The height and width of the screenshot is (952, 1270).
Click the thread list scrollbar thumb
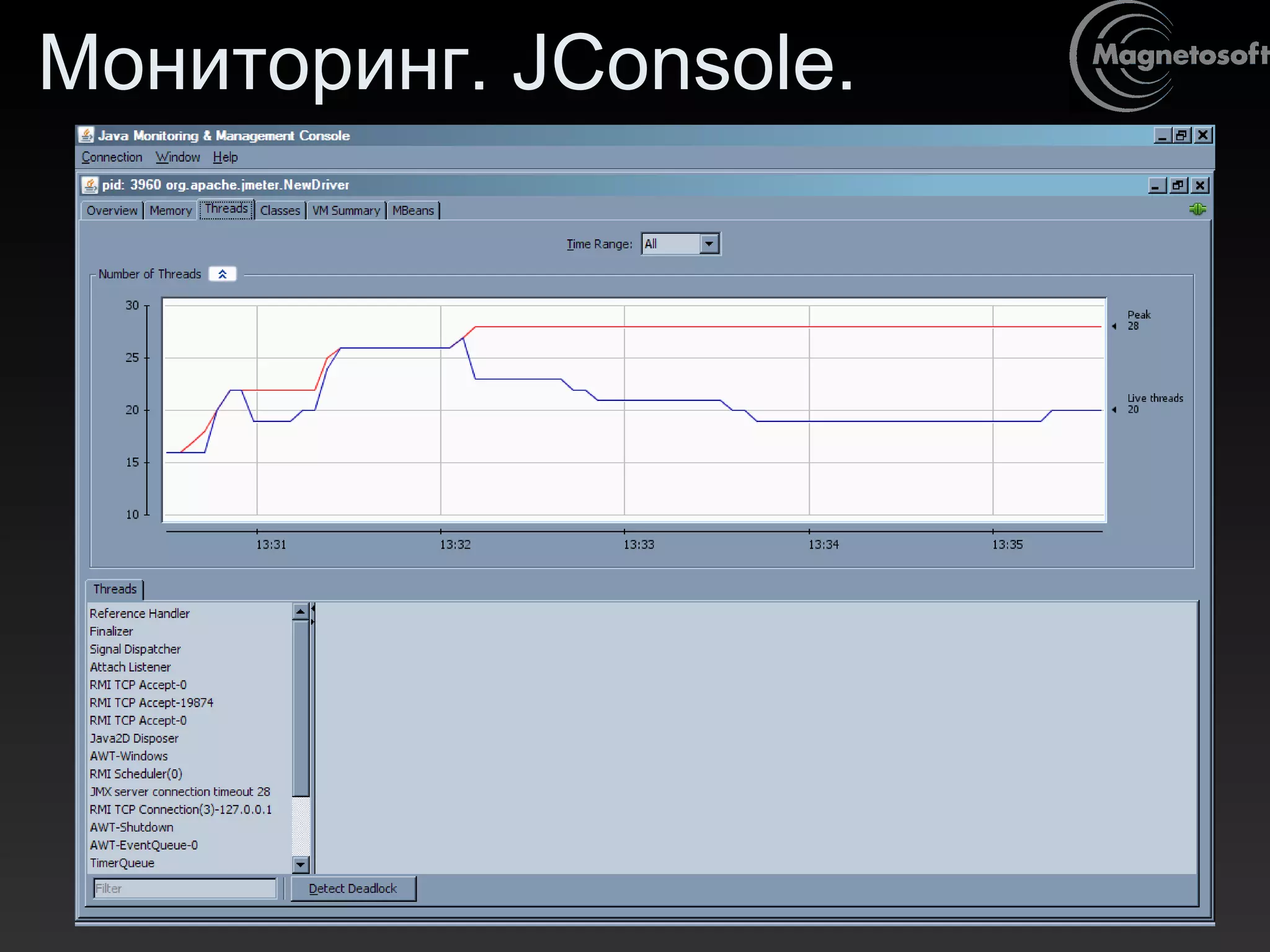point(300,708)
